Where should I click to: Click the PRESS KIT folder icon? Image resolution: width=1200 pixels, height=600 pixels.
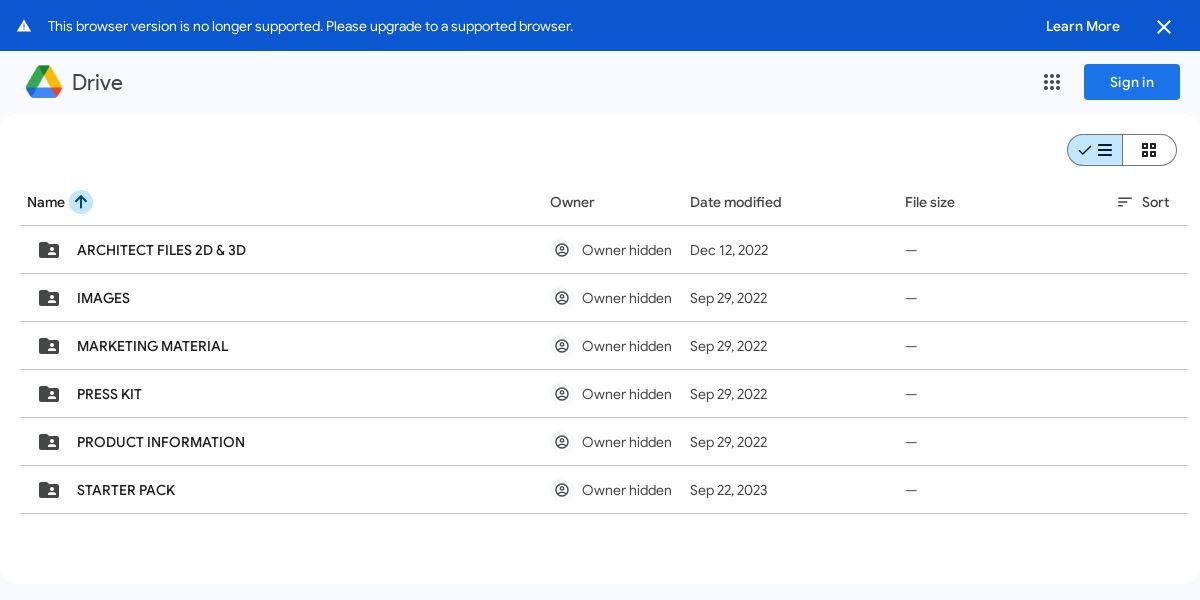(49, 394)
